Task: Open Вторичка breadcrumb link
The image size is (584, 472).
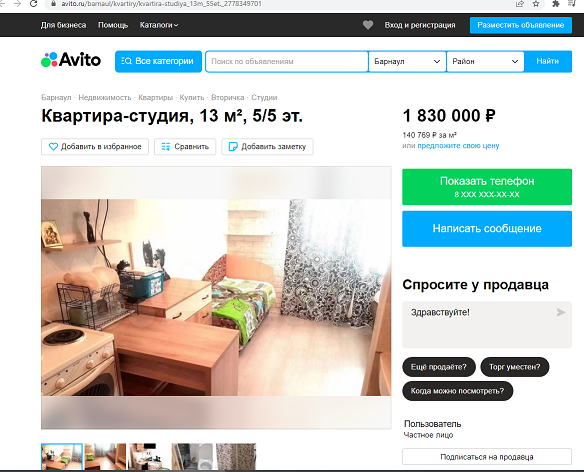Action: click(228, 98)
